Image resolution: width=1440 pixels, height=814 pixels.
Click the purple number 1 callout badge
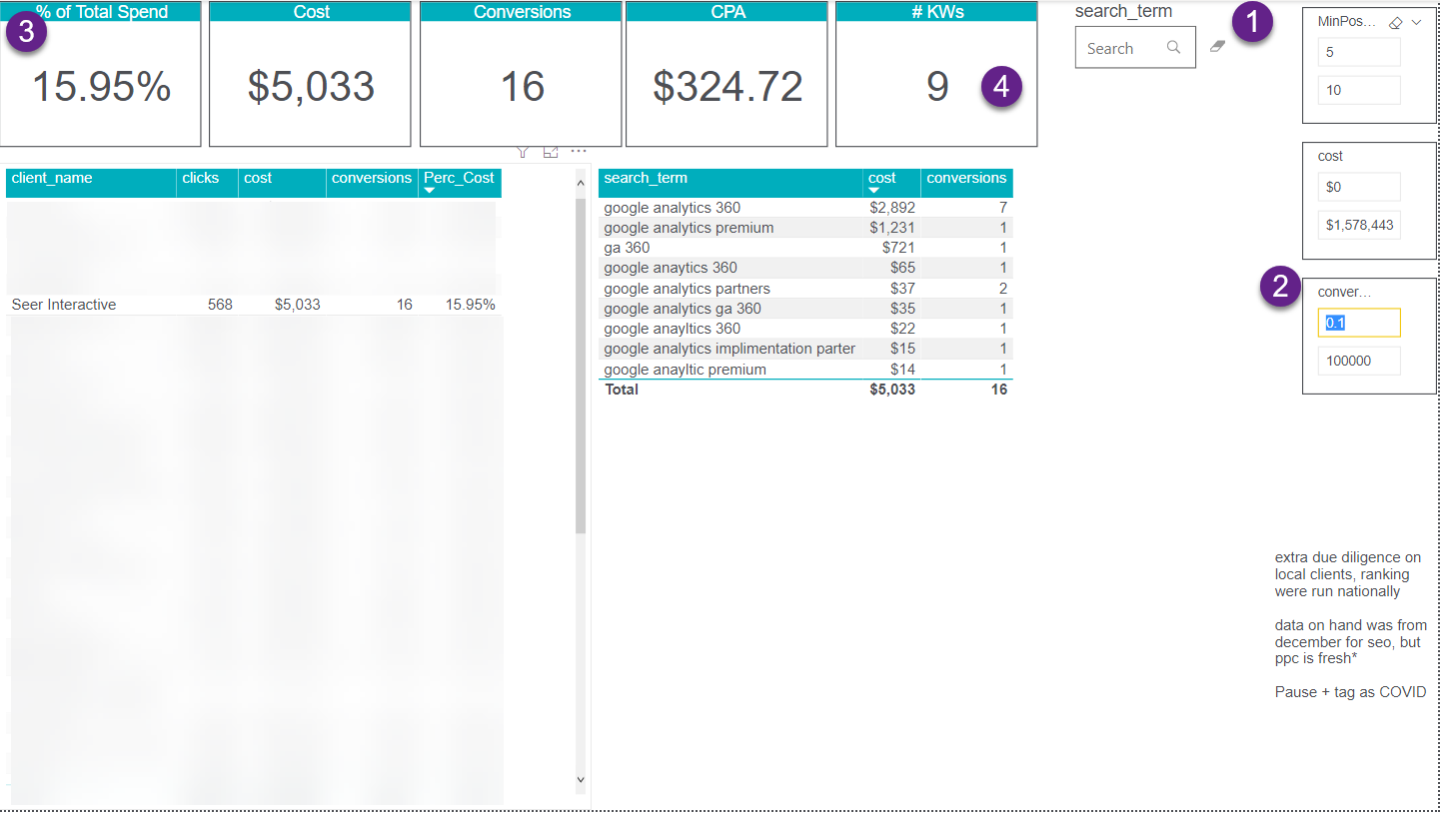1252,22
